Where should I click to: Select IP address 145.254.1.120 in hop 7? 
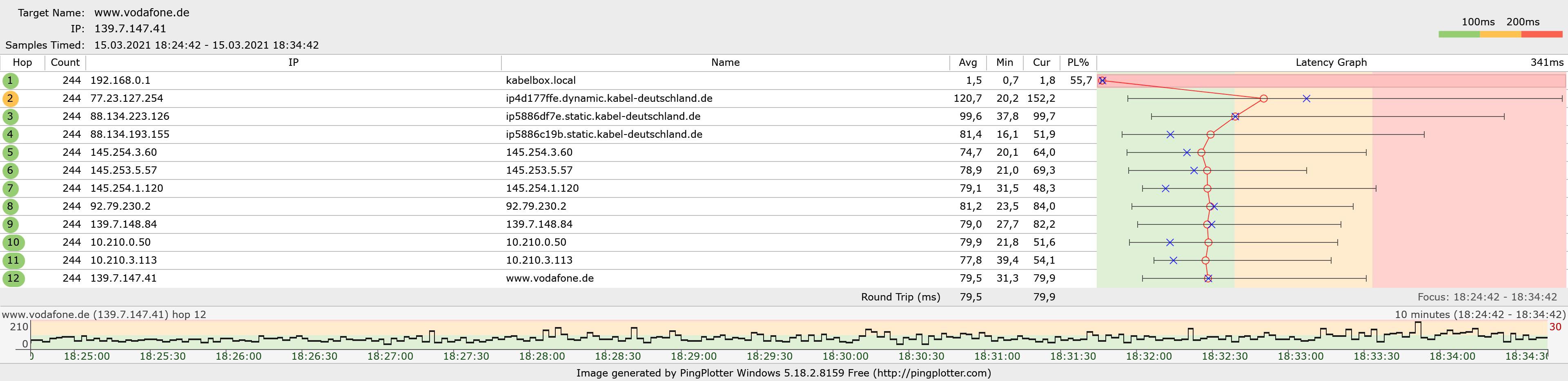click(127, 189)
